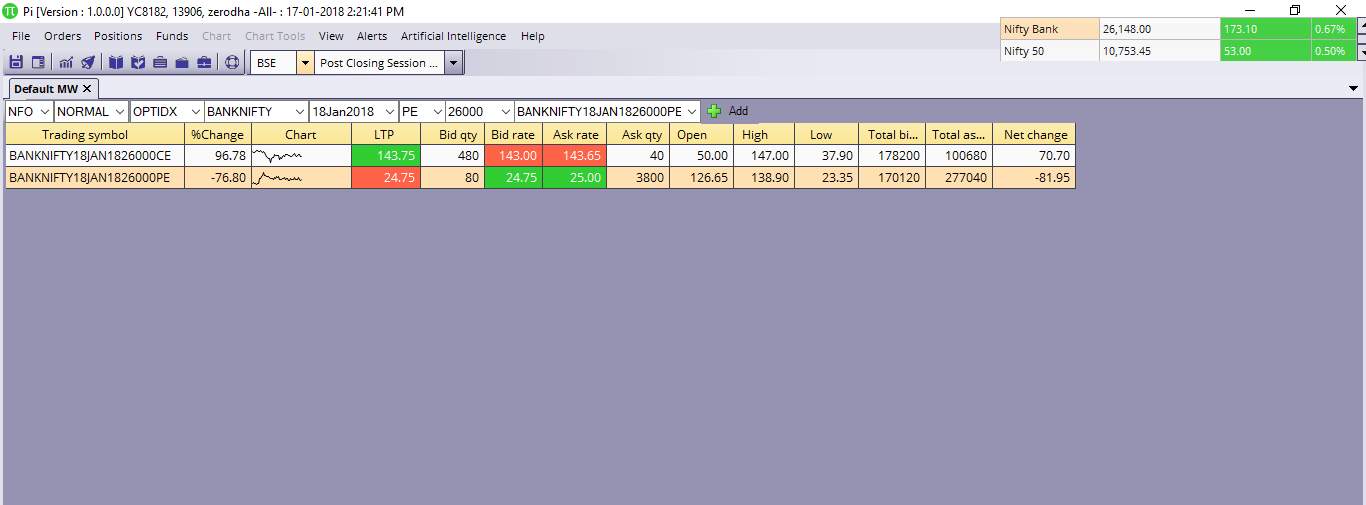Sort by Open column header
The width and height of the screenshot is (1366, 505).
tap(702, 135)
